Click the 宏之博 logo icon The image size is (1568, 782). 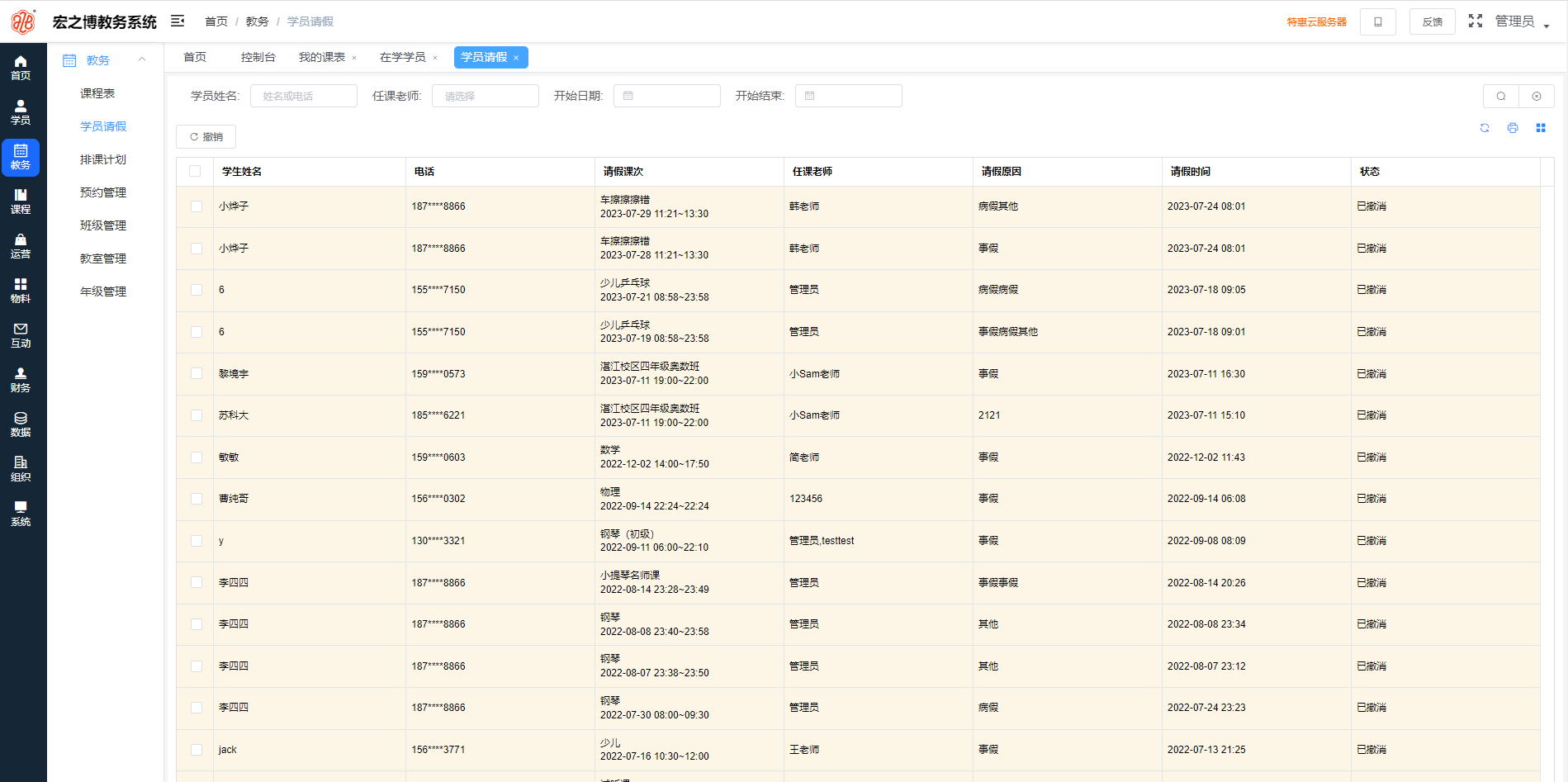tap(23, 21)
